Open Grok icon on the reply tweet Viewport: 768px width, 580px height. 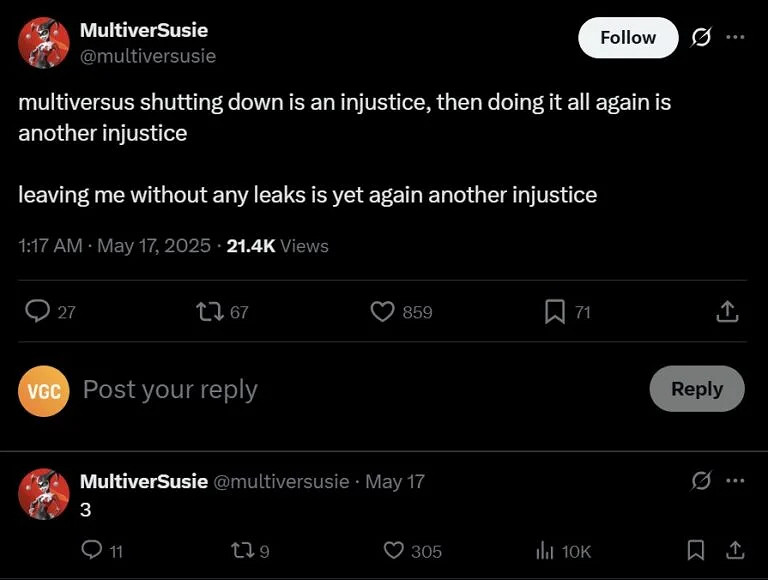(701, 481)
